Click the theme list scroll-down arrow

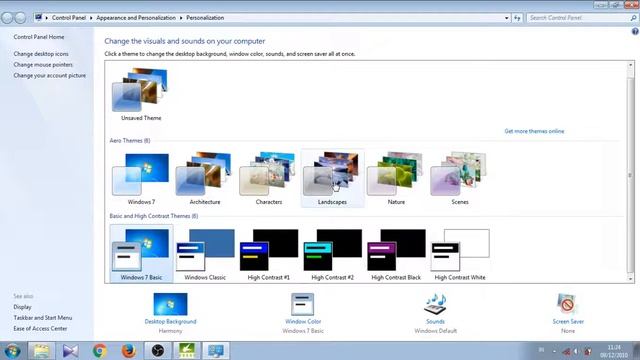630,279
